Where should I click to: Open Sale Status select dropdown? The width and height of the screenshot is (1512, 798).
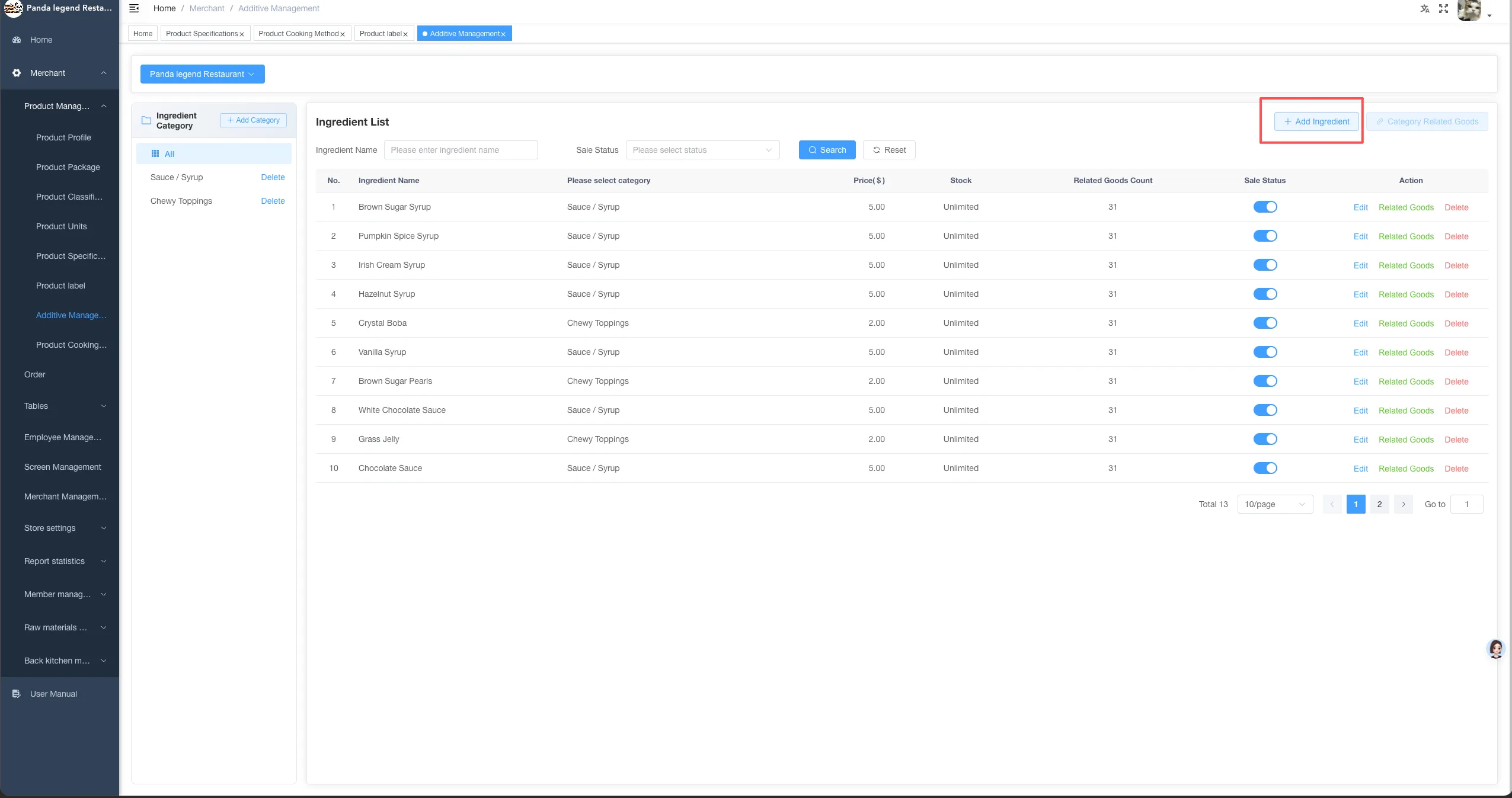(x=702, y=150)
